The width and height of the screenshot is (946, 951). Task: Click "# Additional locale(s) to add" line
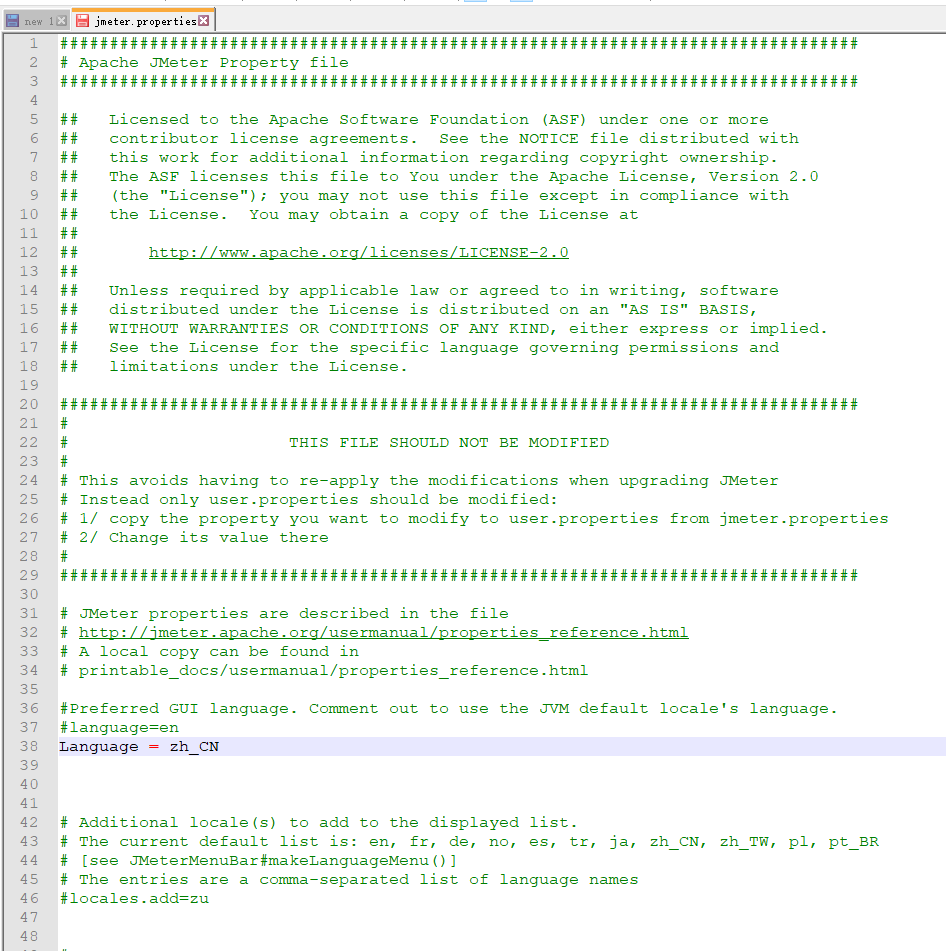(319, 822)
